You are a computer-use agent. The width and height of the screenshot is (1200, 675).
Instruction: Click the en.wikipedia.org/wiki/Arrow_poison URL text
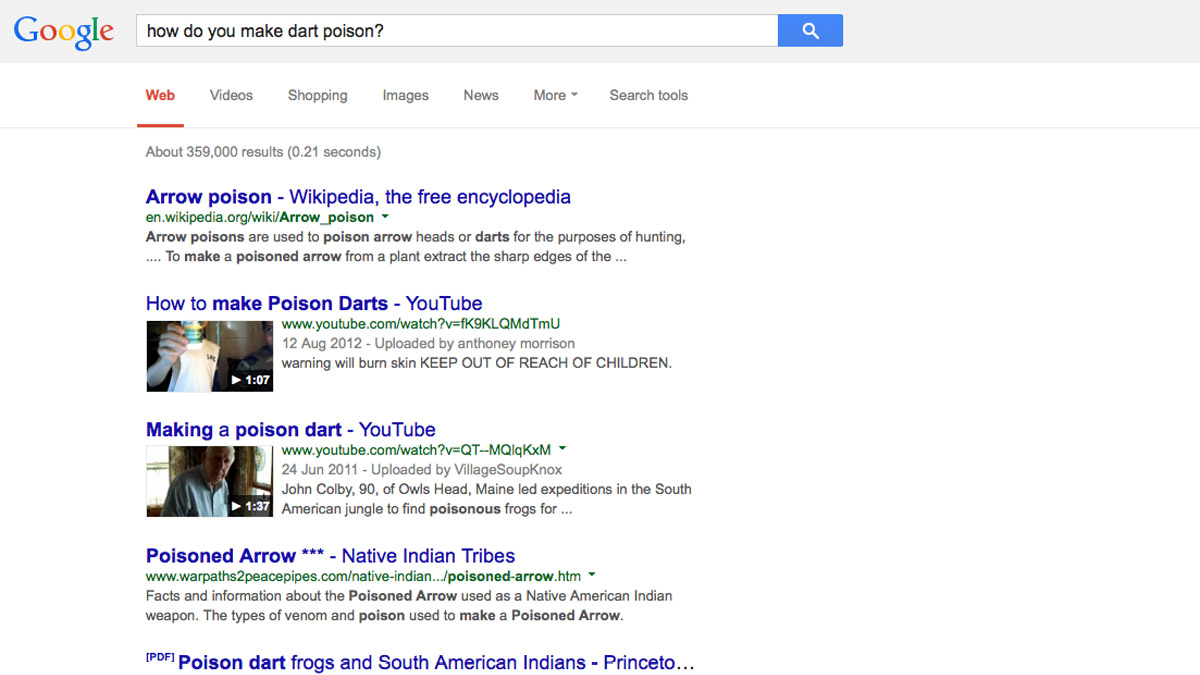click(260, 217)
